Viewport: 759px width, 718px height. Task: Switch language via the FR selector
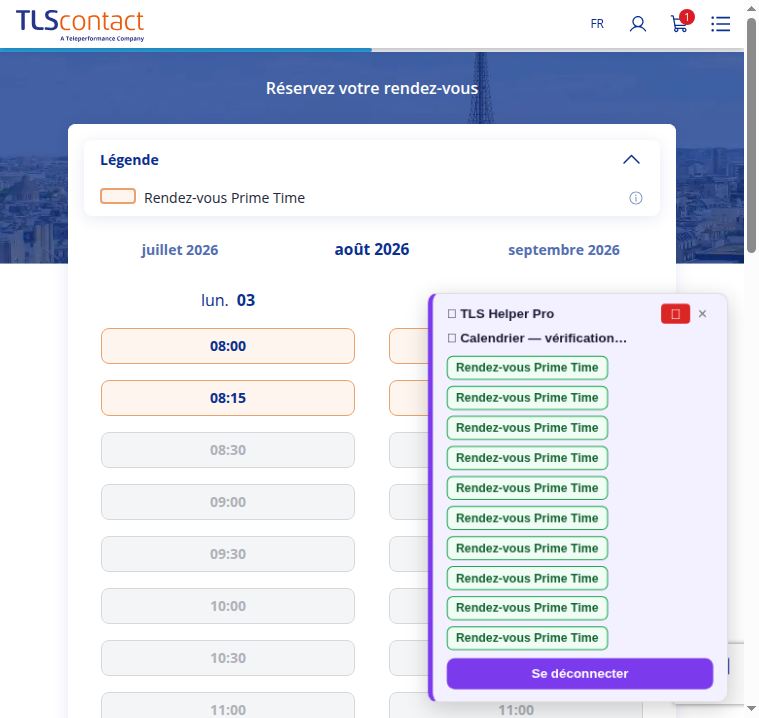[597, 24]
